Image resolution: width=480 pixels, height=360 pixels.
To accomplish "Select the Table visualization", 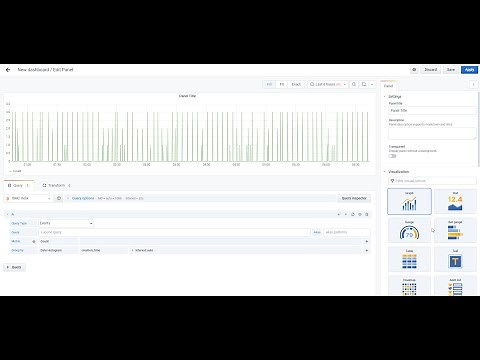I will click(409, 259).
